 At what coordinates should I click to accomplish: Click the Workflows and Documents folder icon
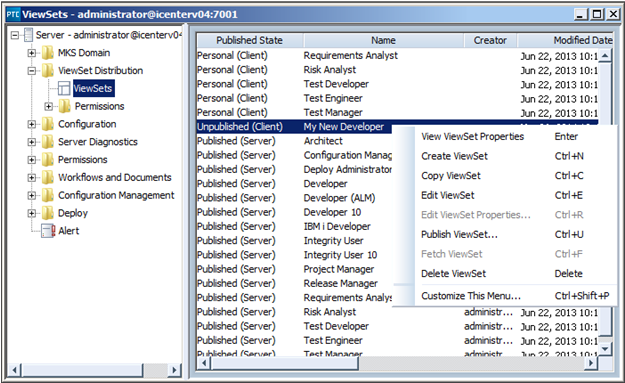(48, 177)
